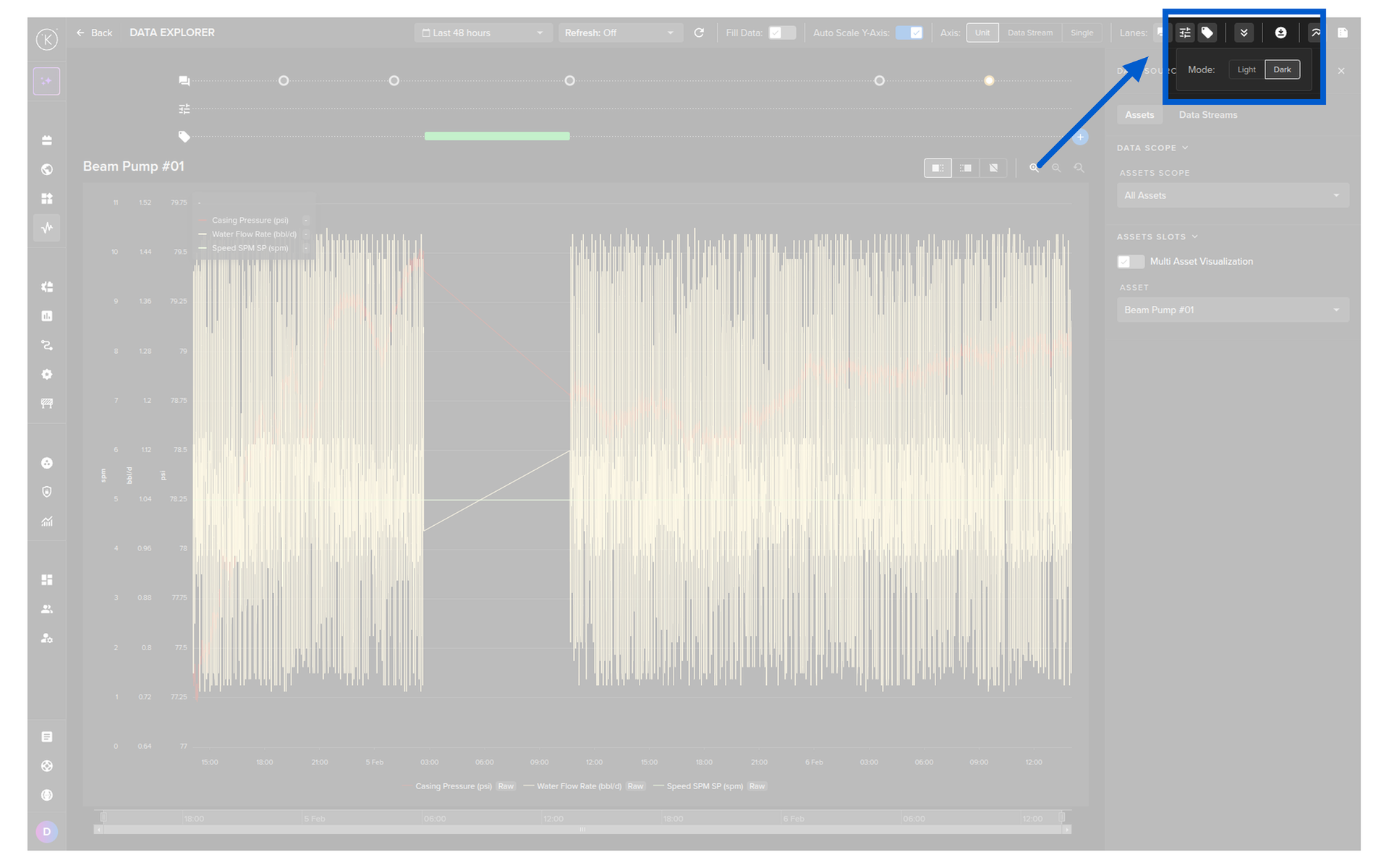The width and height of the screenshot is (1389, 868).
Task: Click the blue add tag plus button
Action: click(x=1080, y=137)
